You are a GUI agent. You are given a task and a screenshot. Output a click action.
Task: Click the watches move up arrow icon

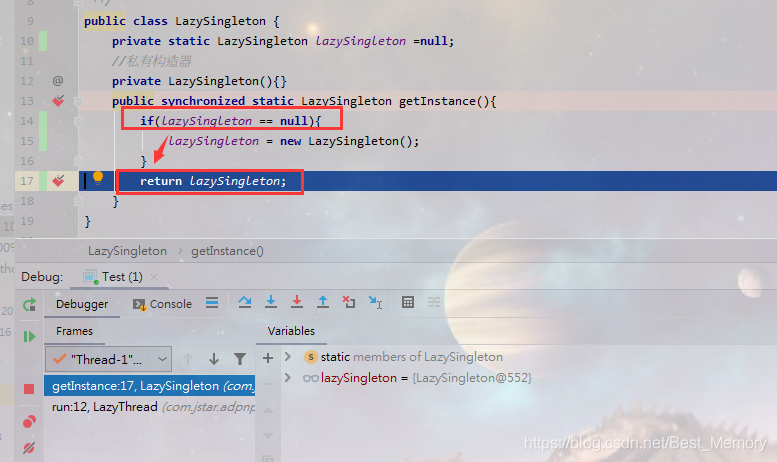[268, 410]
